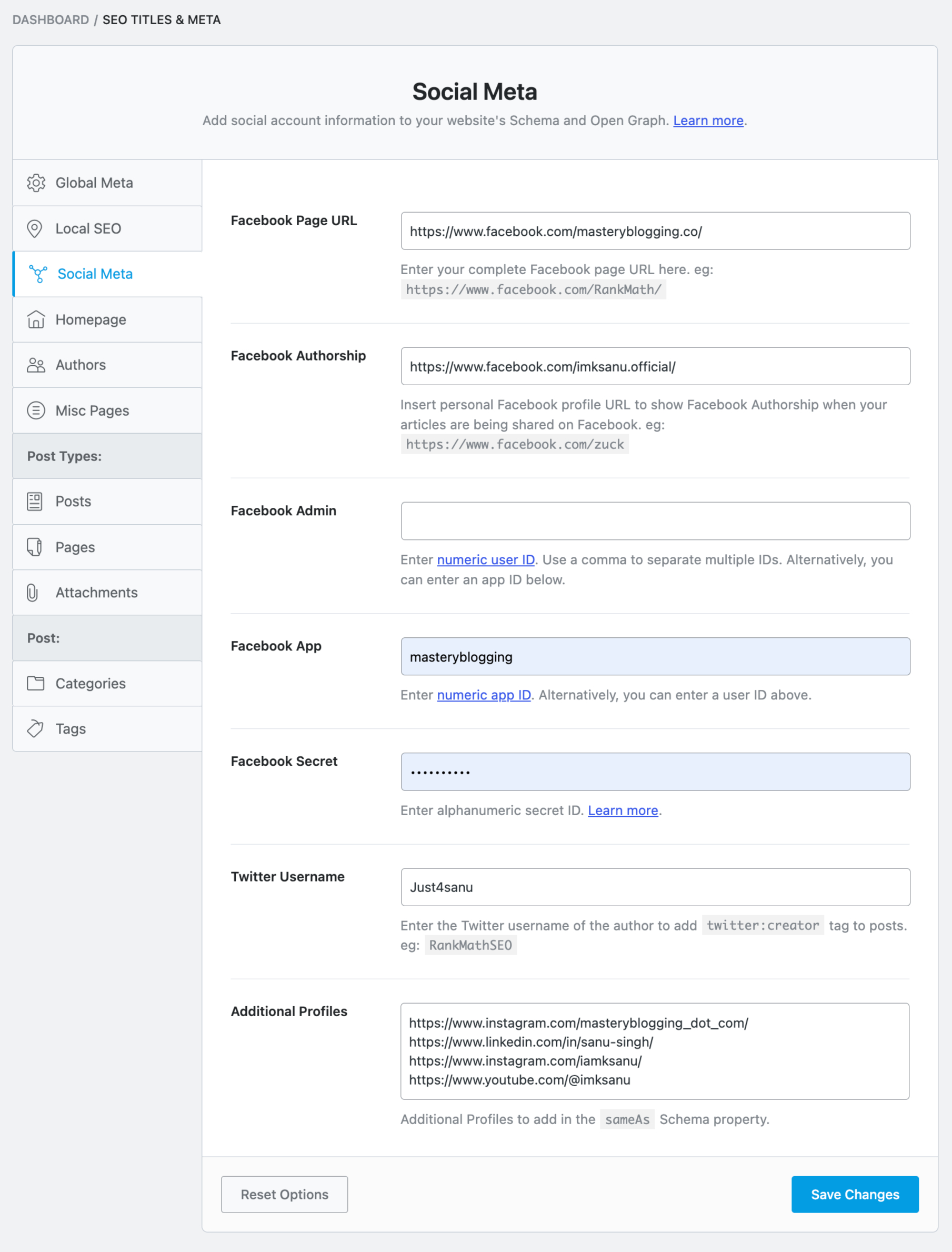Screen dimensions: 952x1252
Task: Click the Misc Pages list icon
Action: click(x=36, y=410)
